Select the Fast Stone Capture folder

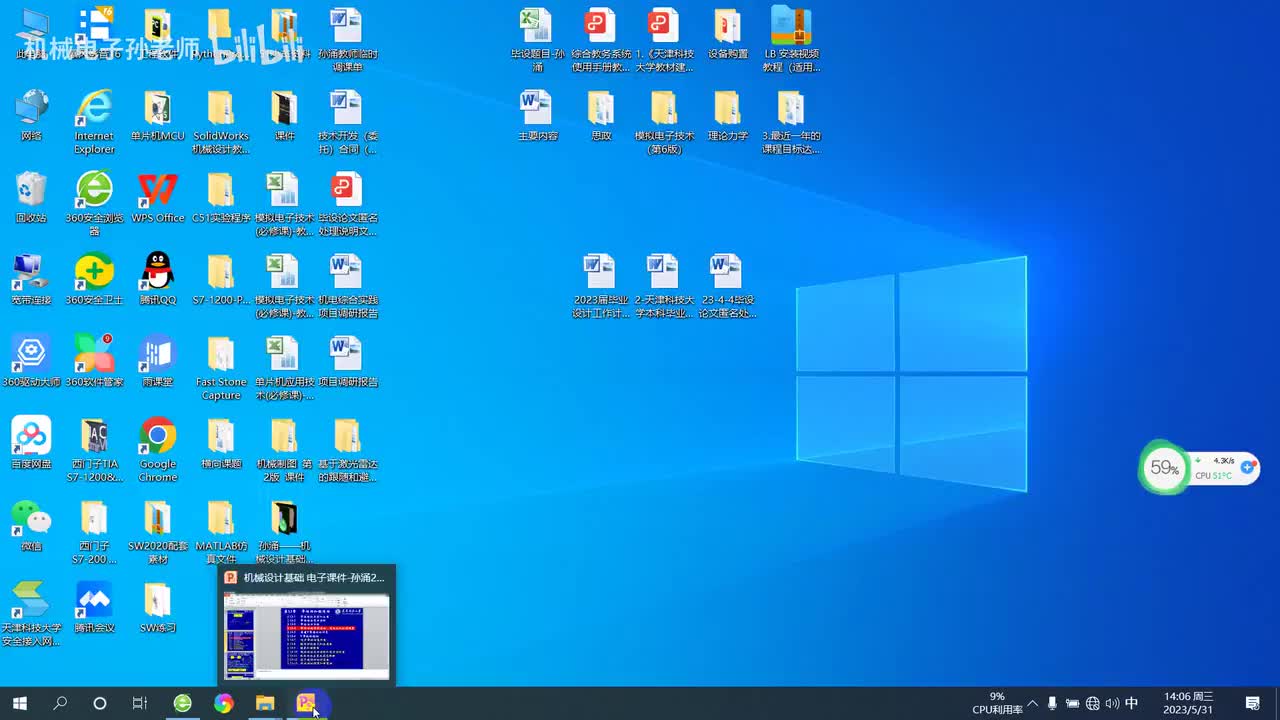pyautogui.click(x=221, y=368)
